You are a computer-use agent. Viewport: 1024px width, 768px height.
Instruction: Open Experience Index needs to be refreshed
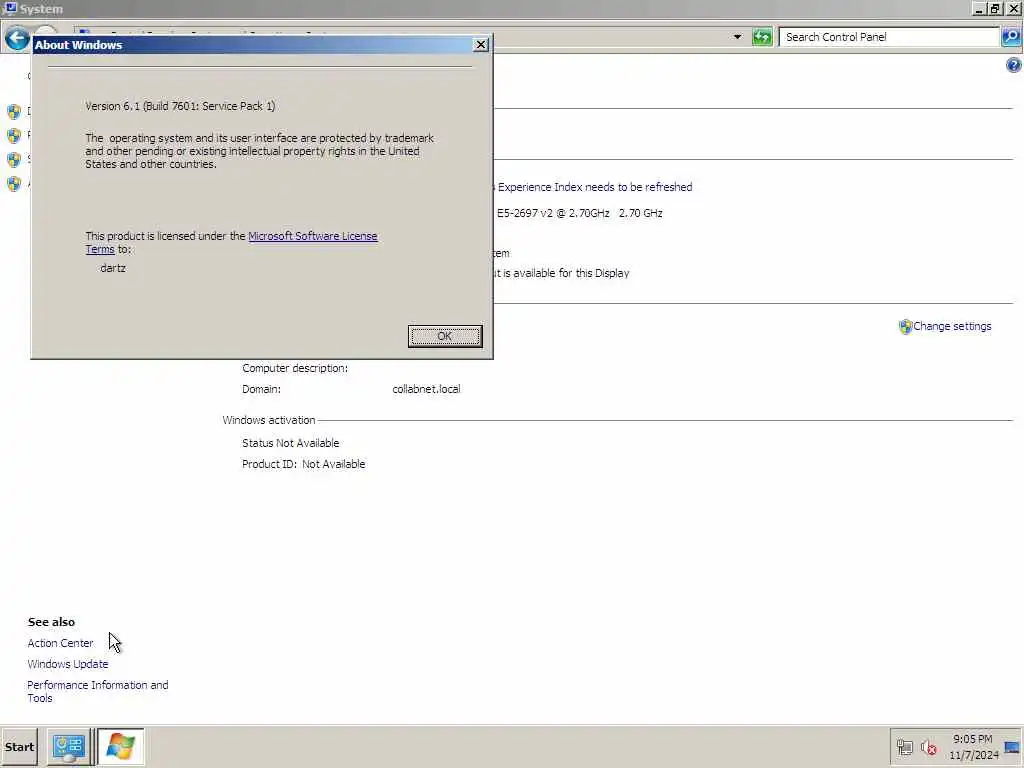click(x=594, y=187)
